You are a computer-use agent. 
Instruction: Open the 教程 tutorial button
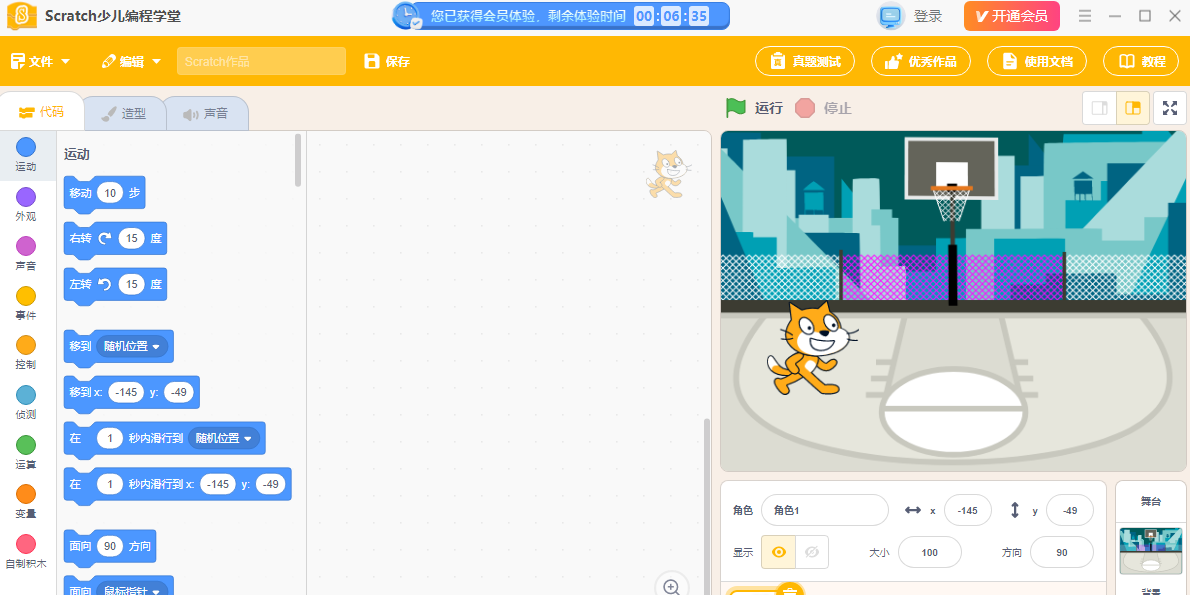(x=1141, y=61)
